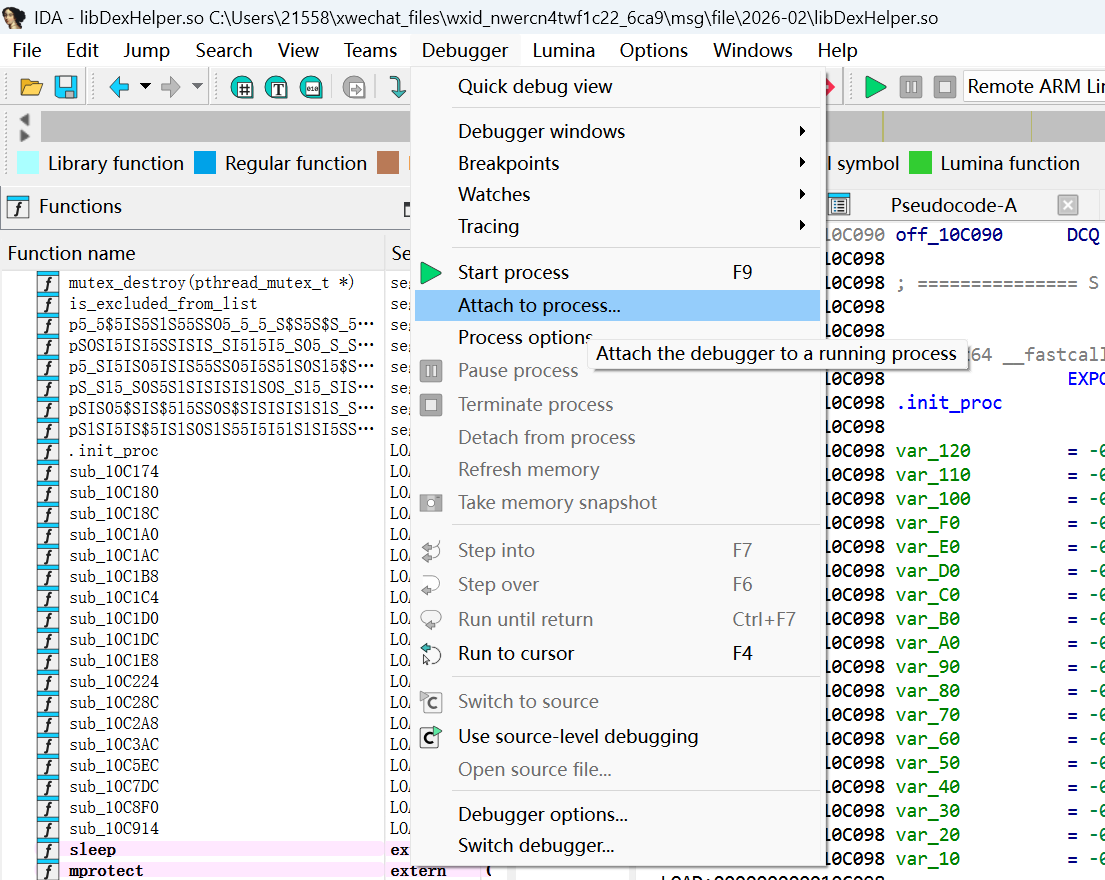Start process with green play toolbar button
The height and width of the screenshot is (880, 1105).
point(875,87)
